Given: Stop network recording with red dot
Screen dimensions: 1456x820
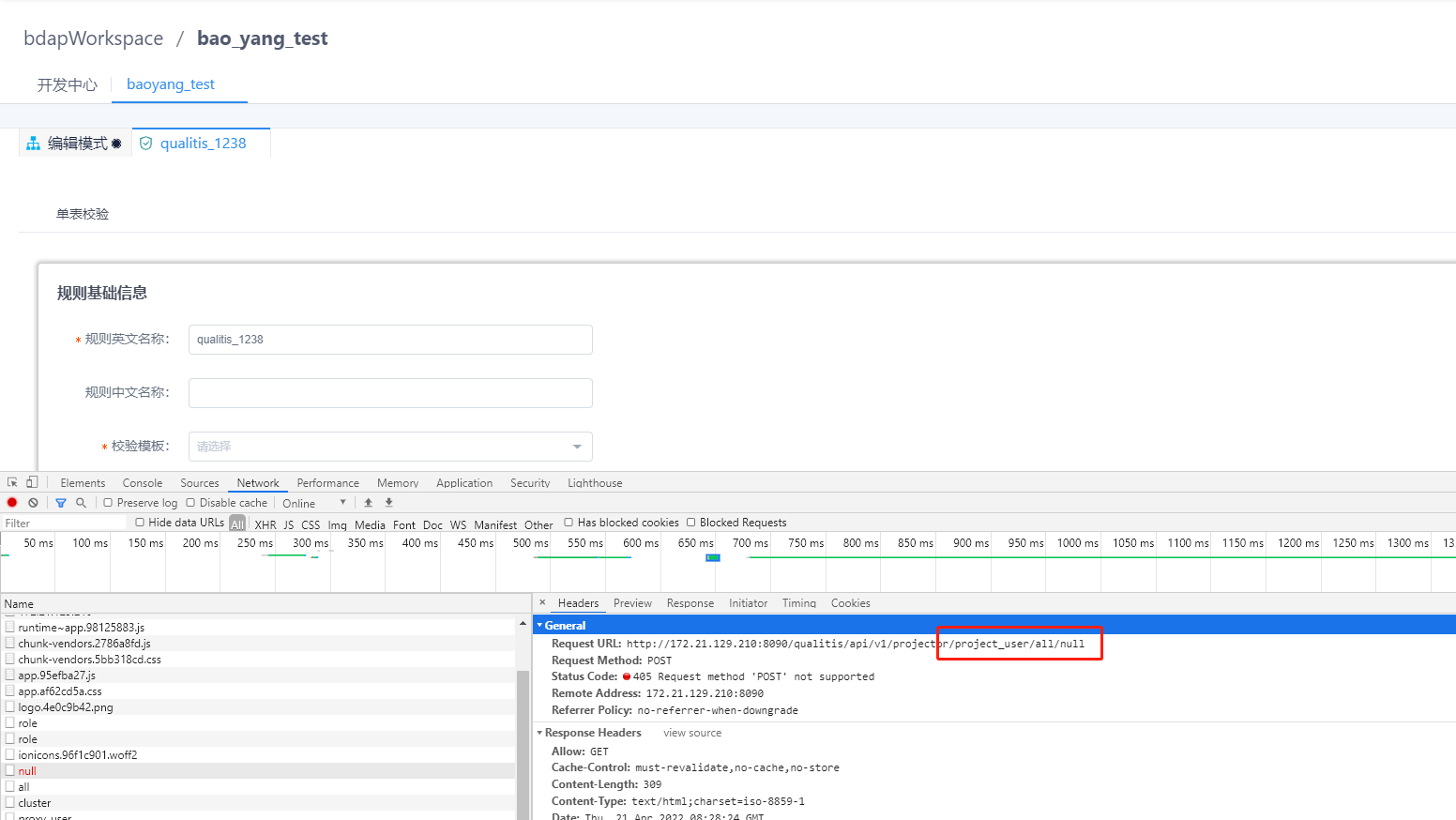Looking at the screenshot, I should tap(12, 503).
